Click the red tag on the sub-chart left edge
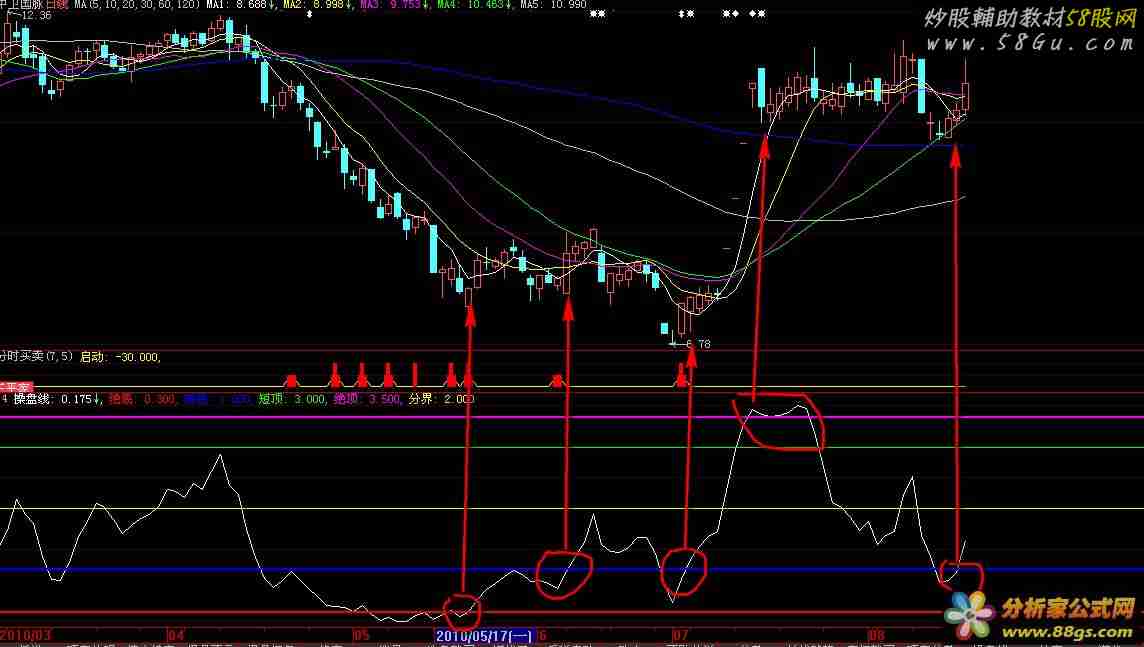This screenshot has height=647, width=1144. [16, 387]
